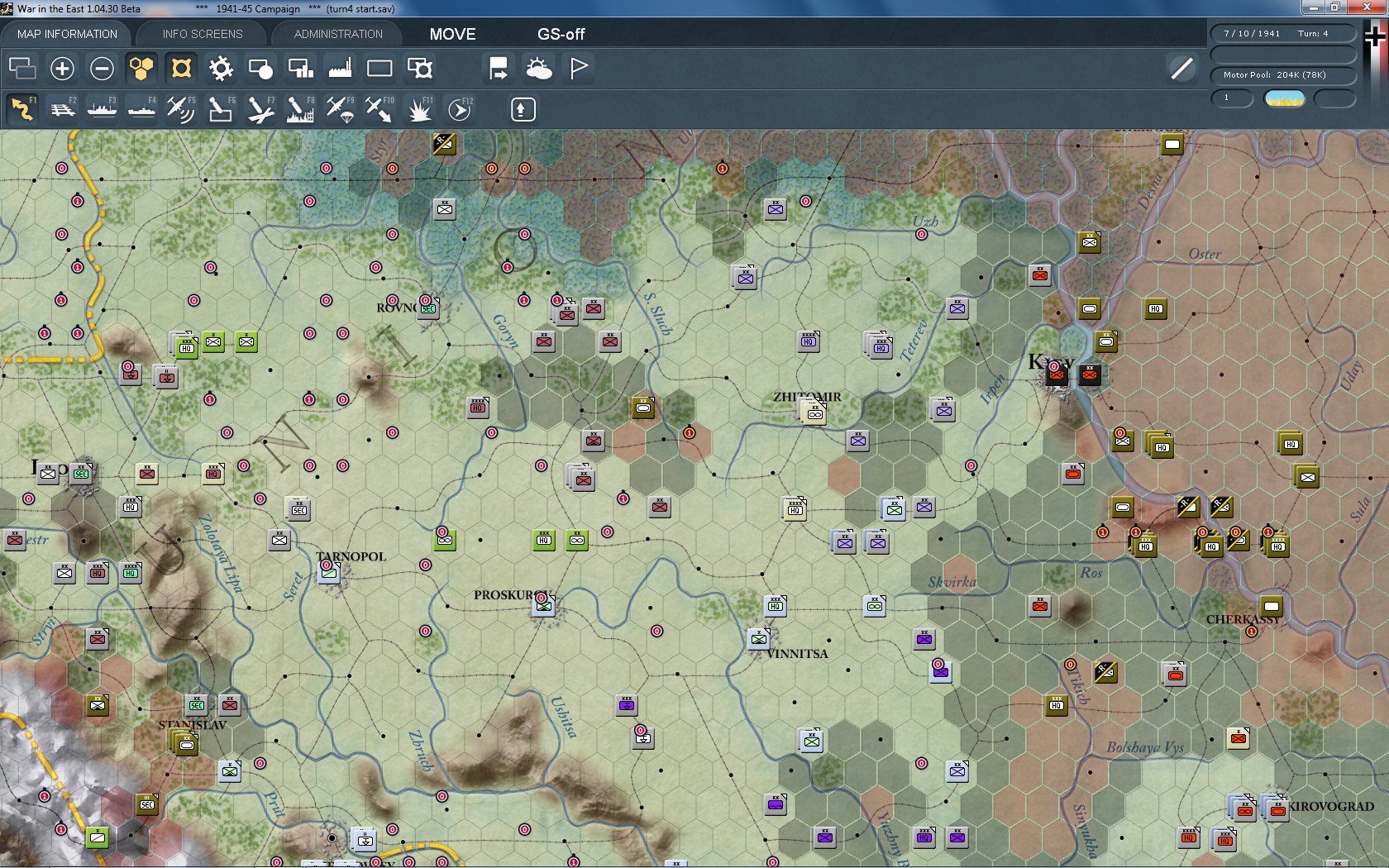1389x868 pixels.
Task: Restore down the War in the East window
Action: [x=1335, y=7]
